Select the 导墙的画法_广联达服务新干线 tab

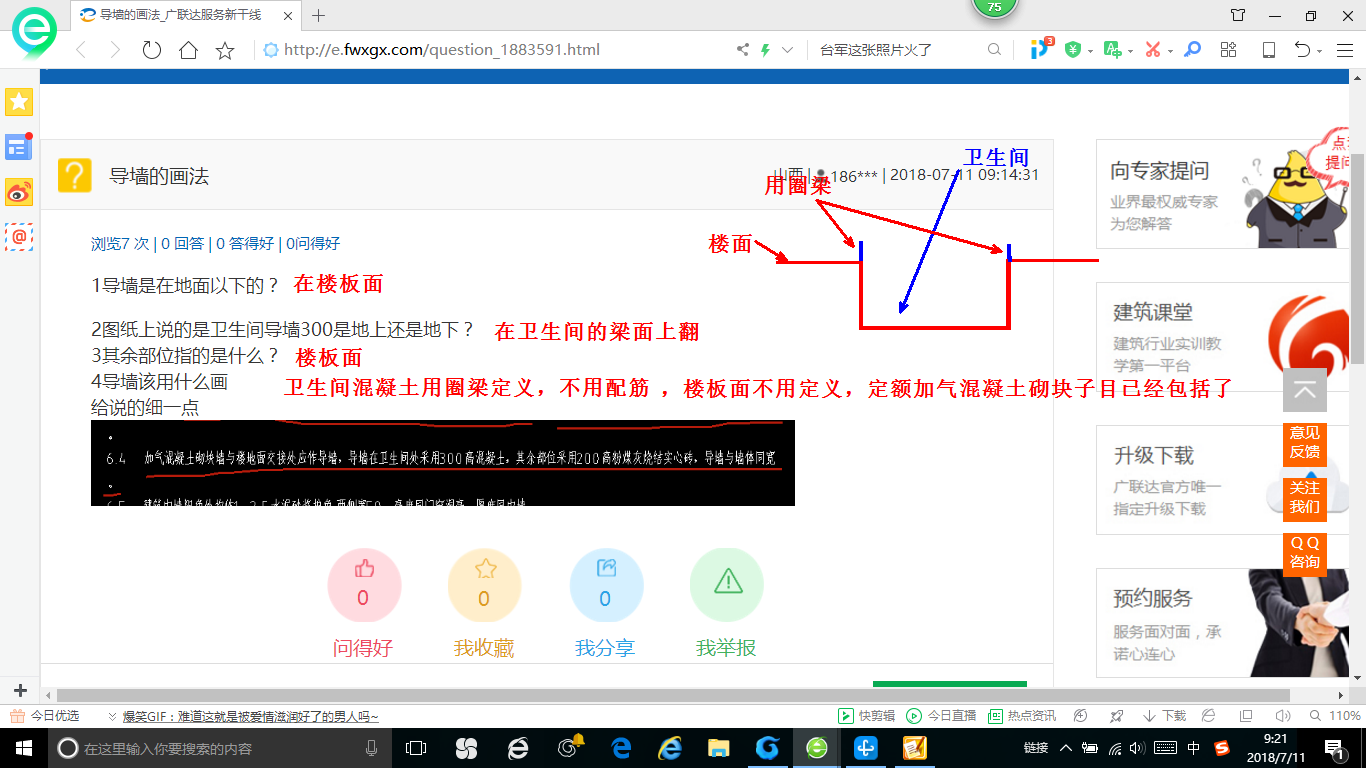[x=185, y=15]
